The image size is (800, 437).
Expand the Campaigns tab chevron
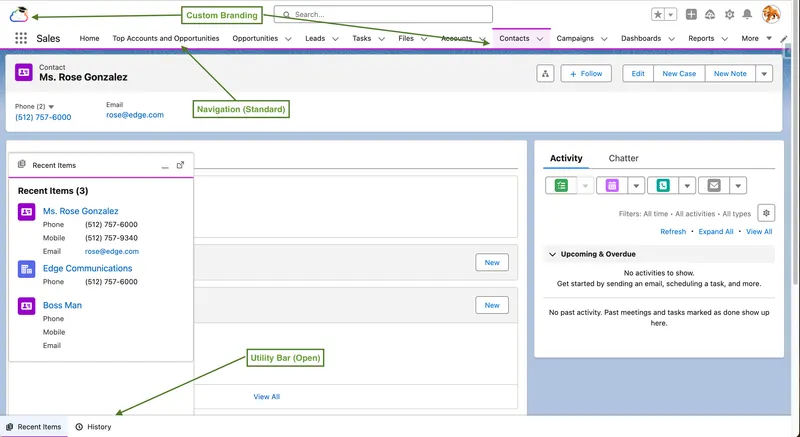604,39
